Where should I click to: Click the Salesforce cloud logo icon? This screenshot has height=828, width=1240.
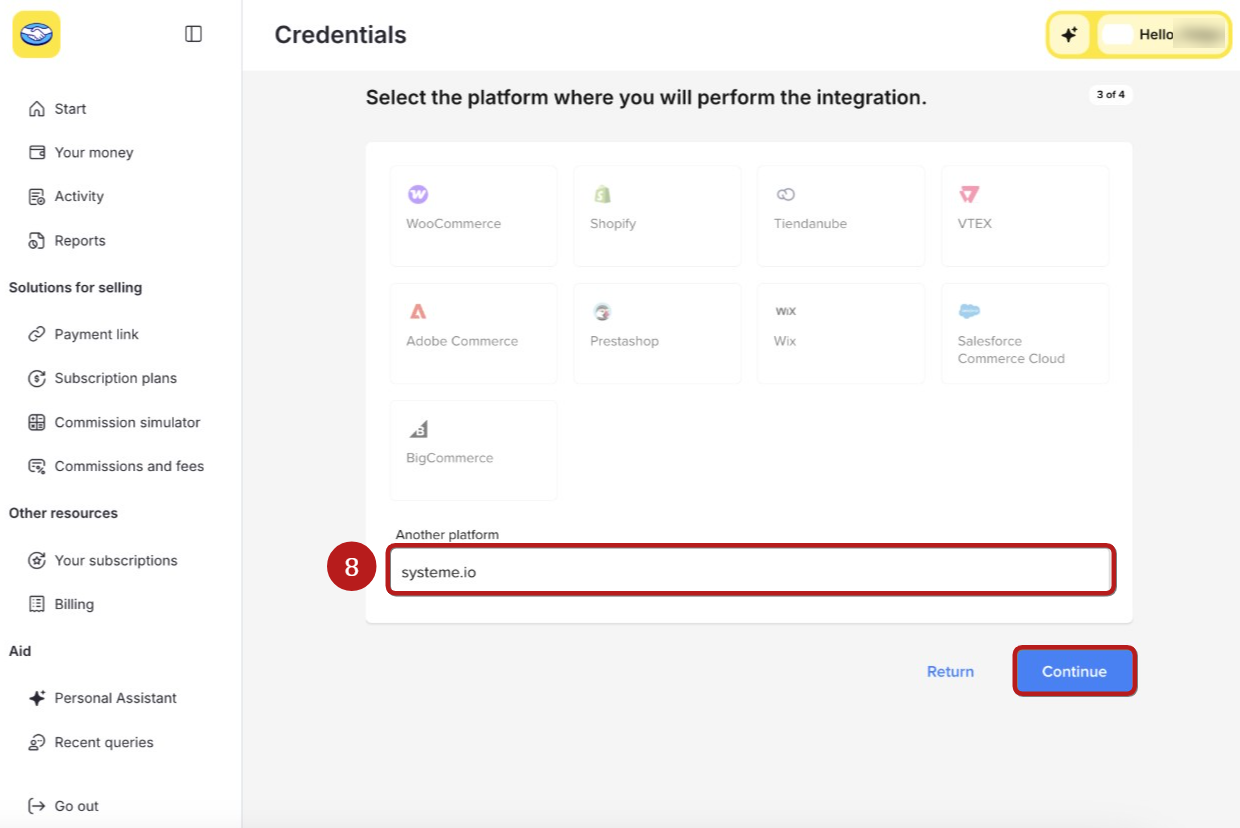(x=969, y=312)
